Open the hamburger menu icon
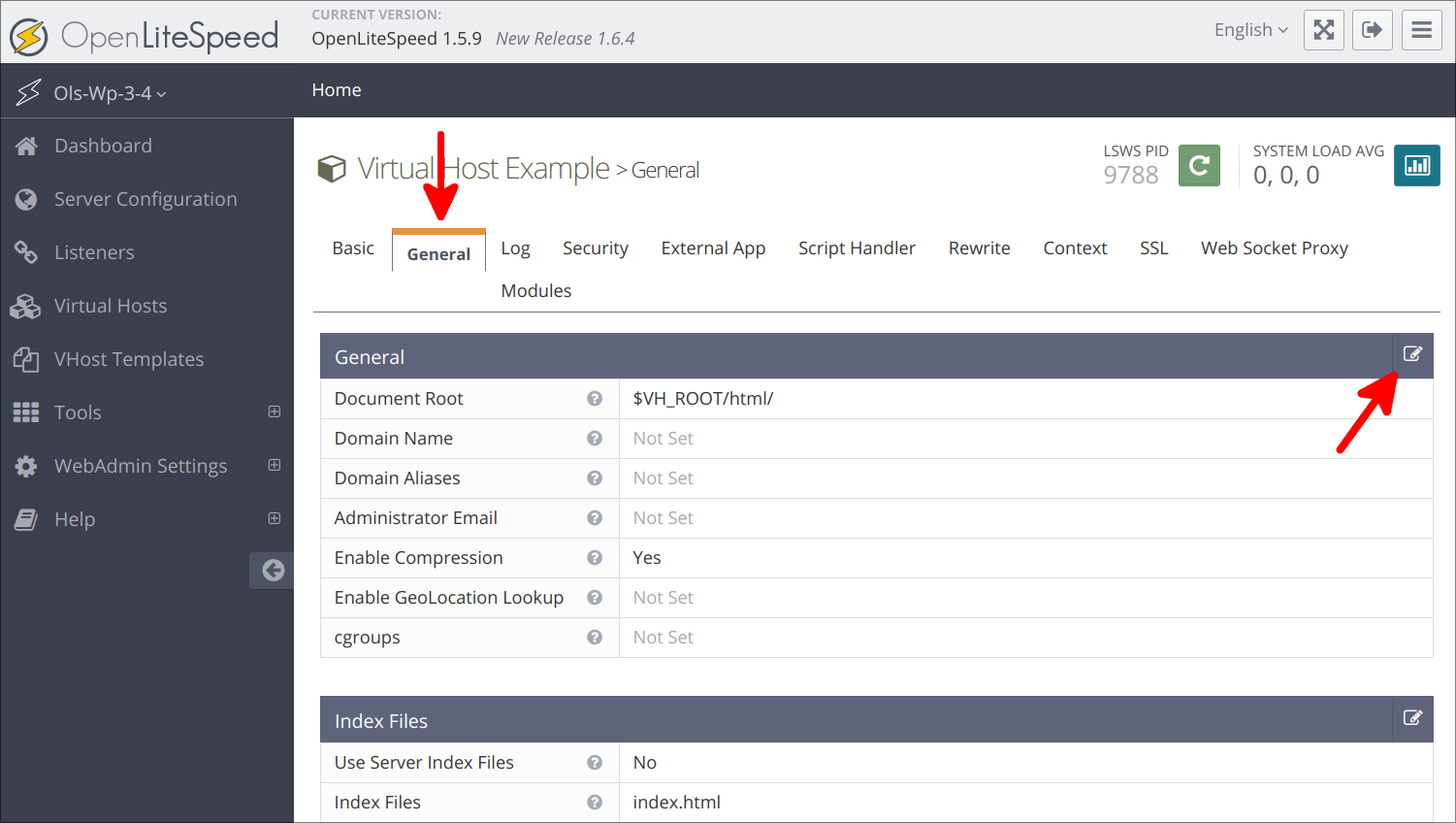 point(1422,30)
